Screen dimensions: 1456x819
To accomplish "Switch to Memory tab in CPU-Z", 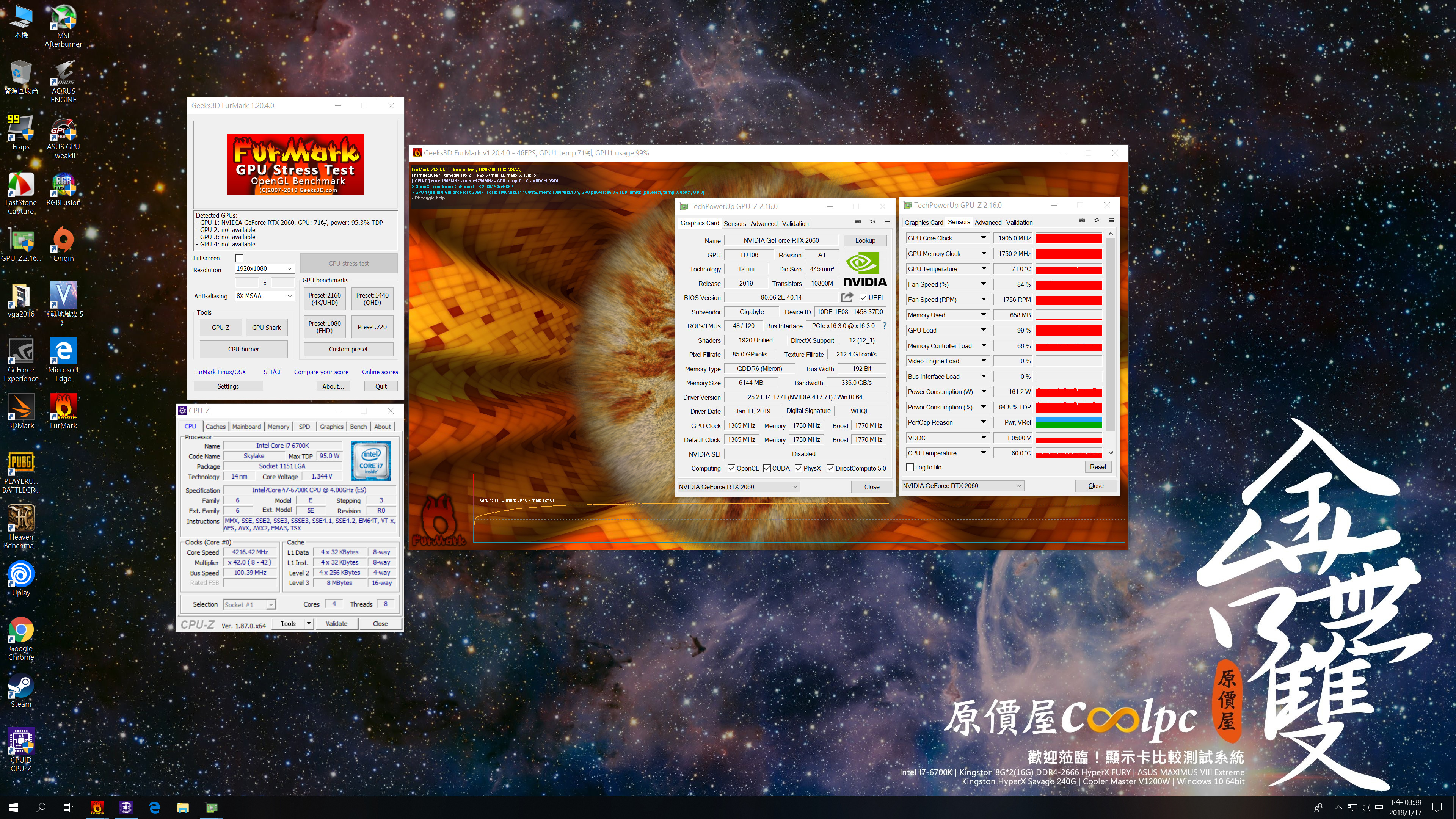I will [278, 427].
